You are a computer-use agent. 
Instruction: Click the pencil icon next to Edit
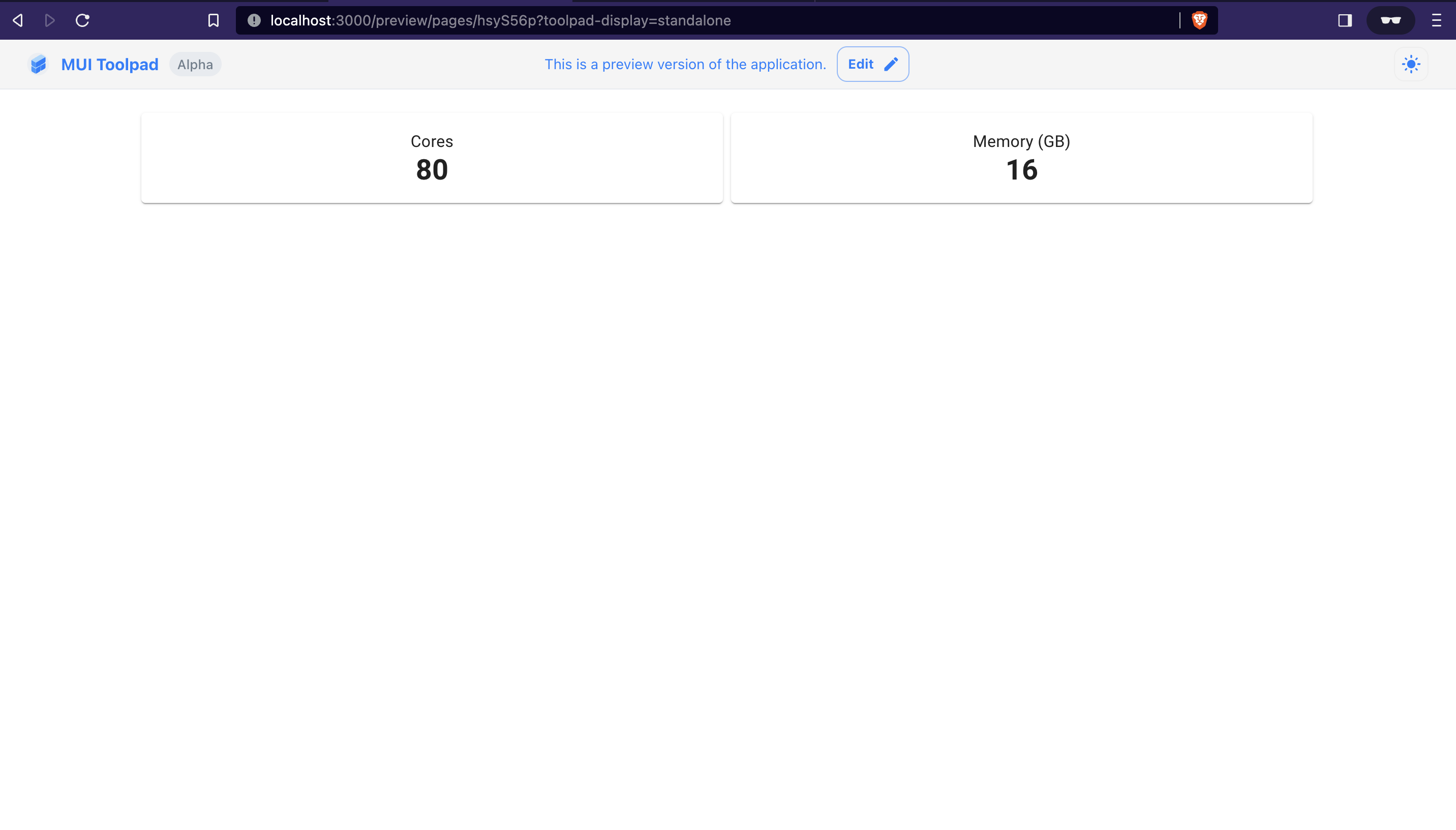pyautogui.click(x=891, y=64)
